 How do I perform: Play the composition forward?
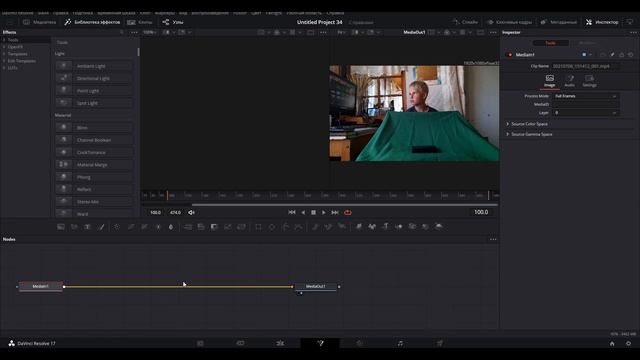coord(324,212)
